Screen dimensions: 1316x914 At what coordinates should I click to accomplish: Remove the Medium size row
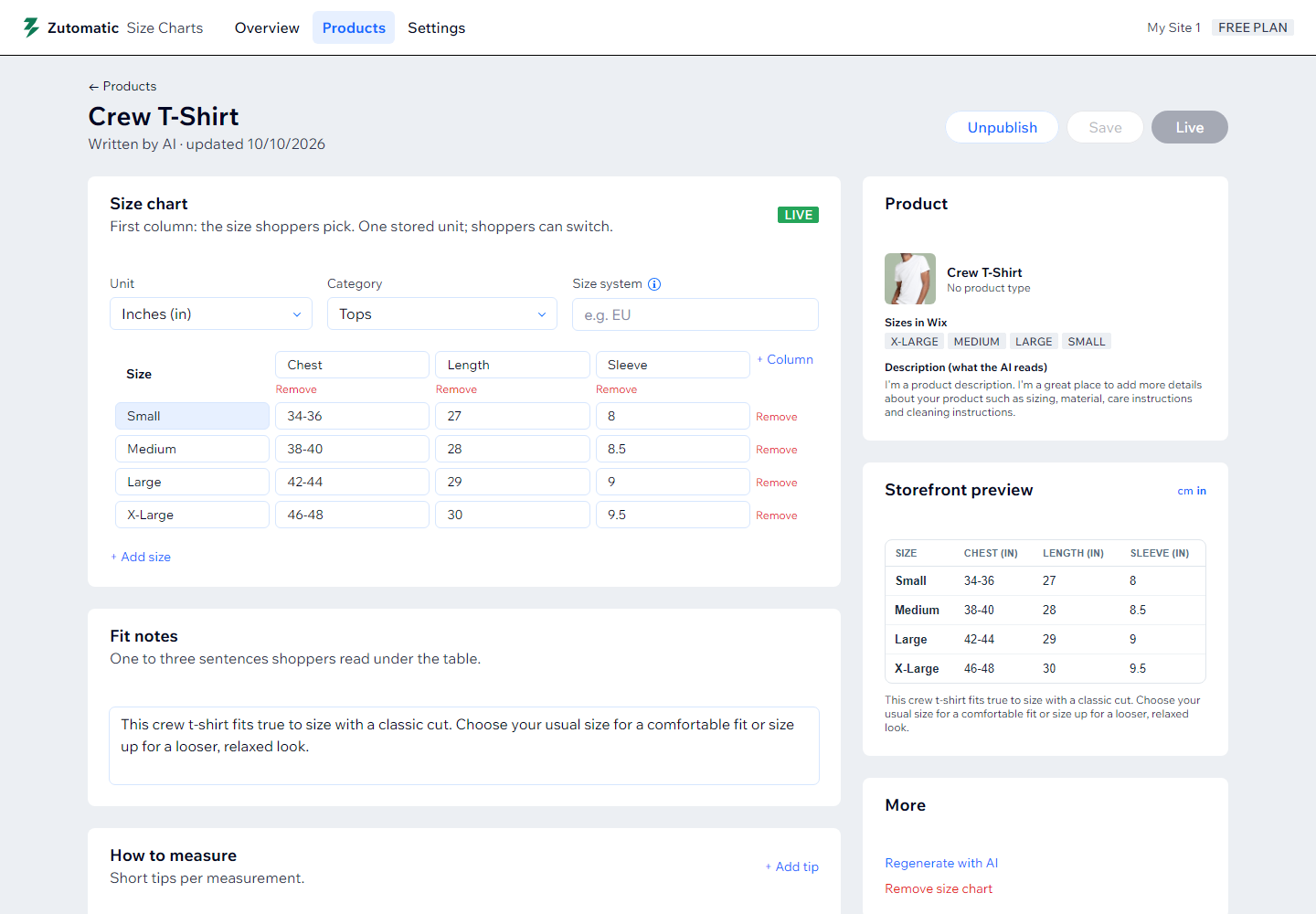pyautogui.click(x=777, y=450)
